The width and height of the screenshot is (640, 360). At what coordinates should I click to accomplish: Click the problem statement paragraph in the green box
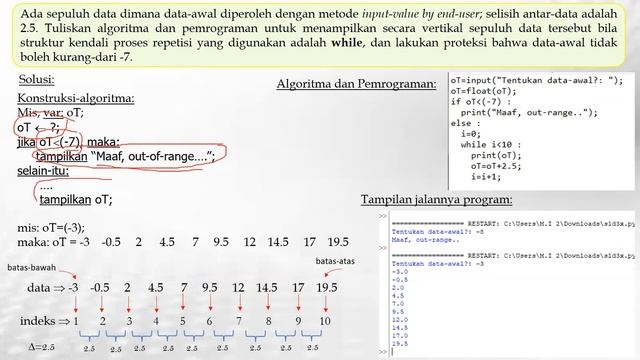pos(318,36)
